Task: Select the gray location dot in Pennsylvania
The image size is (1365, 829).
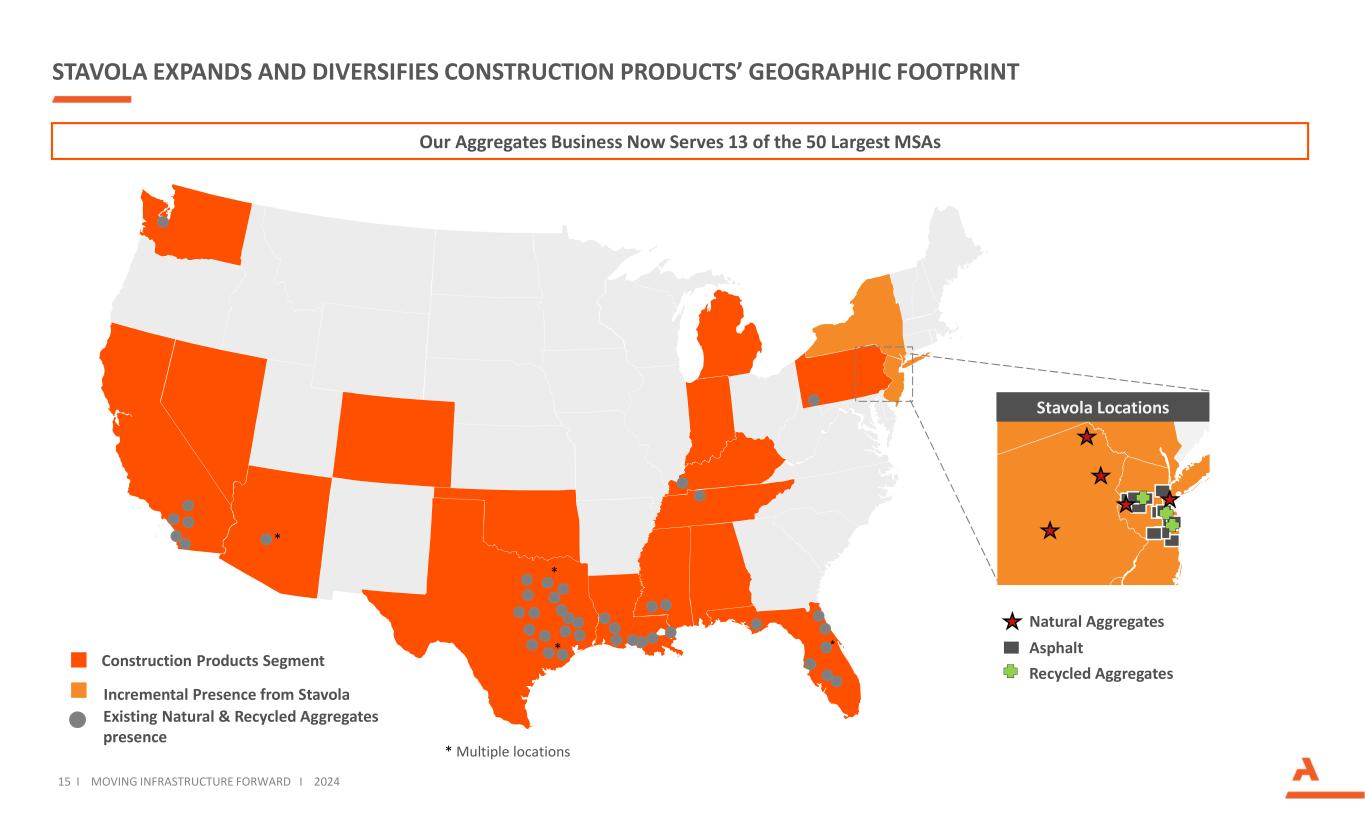Action: pyautogui.click(x=814, y=399)
